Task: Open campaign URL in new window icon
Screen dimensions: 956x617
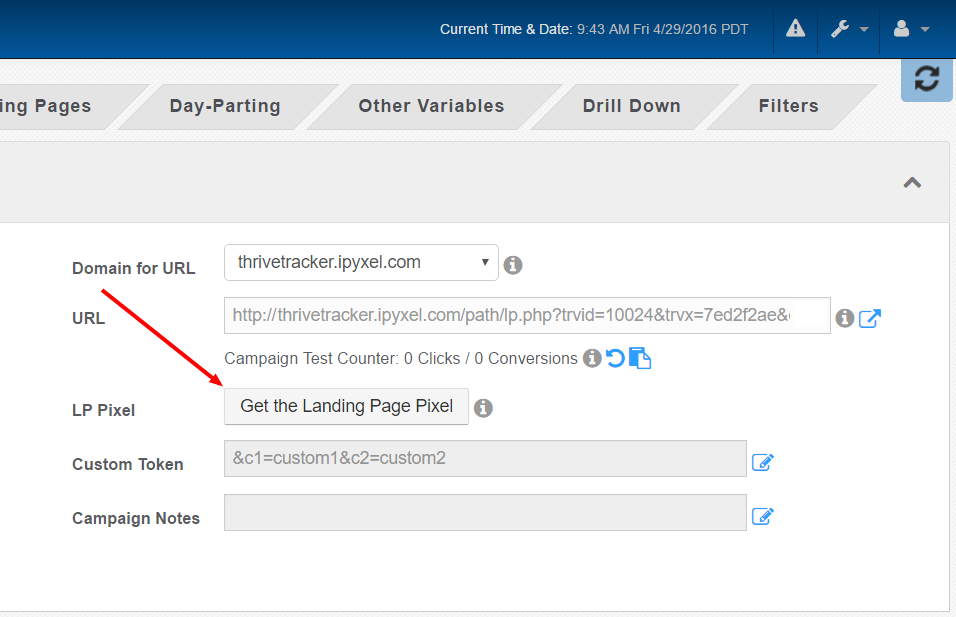Action: [870, 318]
